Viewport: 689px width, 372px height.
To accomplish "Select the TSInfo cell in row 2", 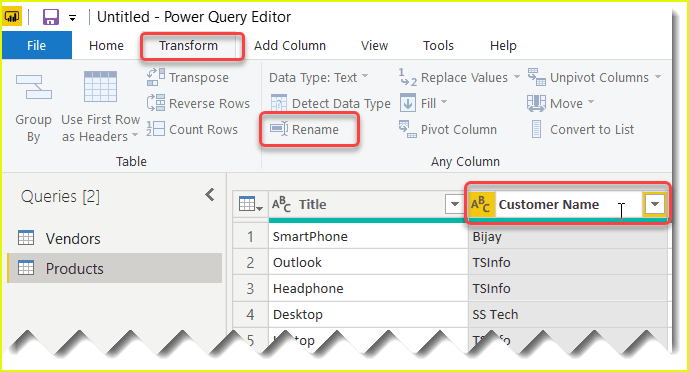I will pyautogui.click(x=568, y=262).
